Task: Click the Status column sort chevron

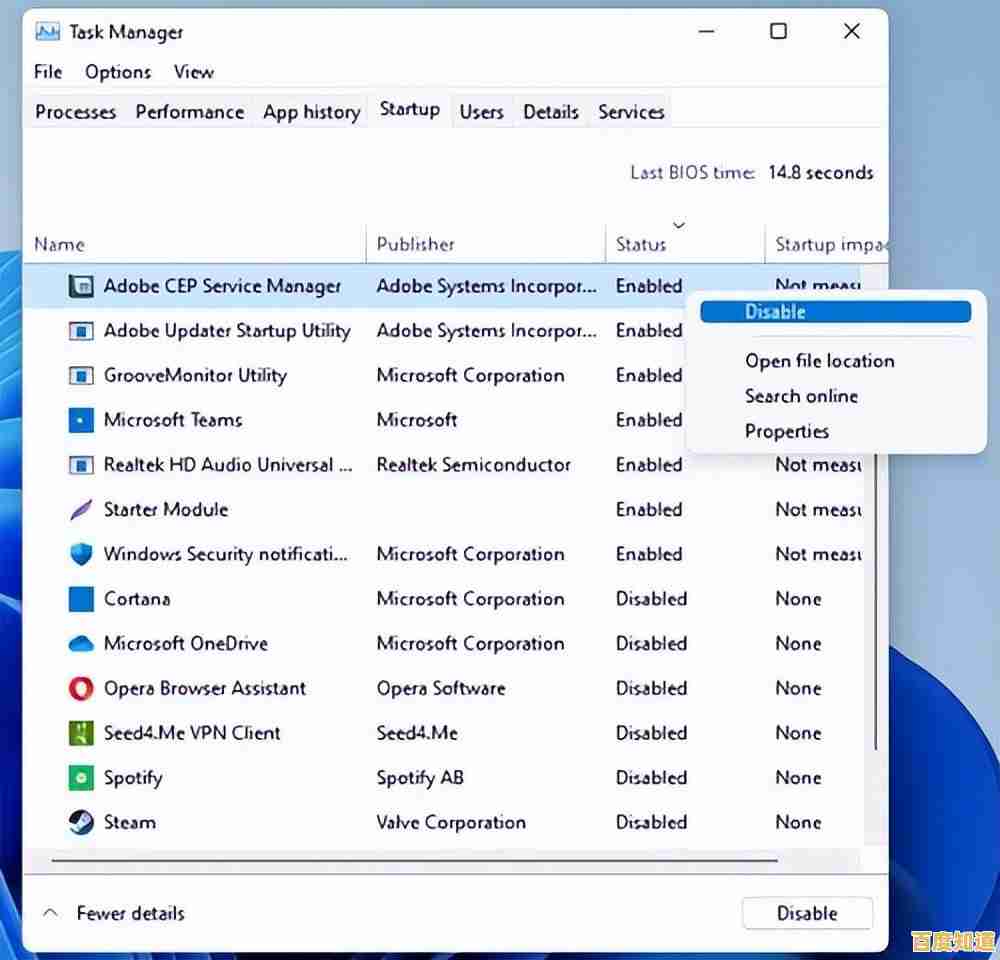Action: [x=679, y=225]
